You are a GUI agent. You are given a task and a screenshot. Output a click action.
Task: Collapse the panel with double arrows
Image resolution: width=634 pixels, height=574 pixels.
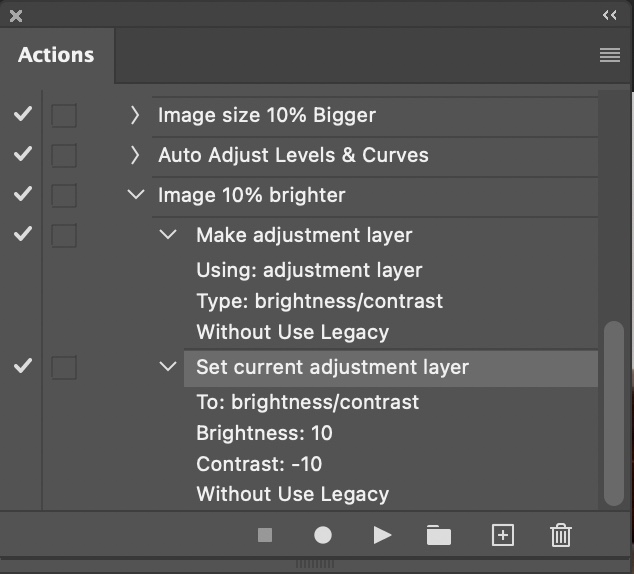pyautogui.click(x=610, y=15)
